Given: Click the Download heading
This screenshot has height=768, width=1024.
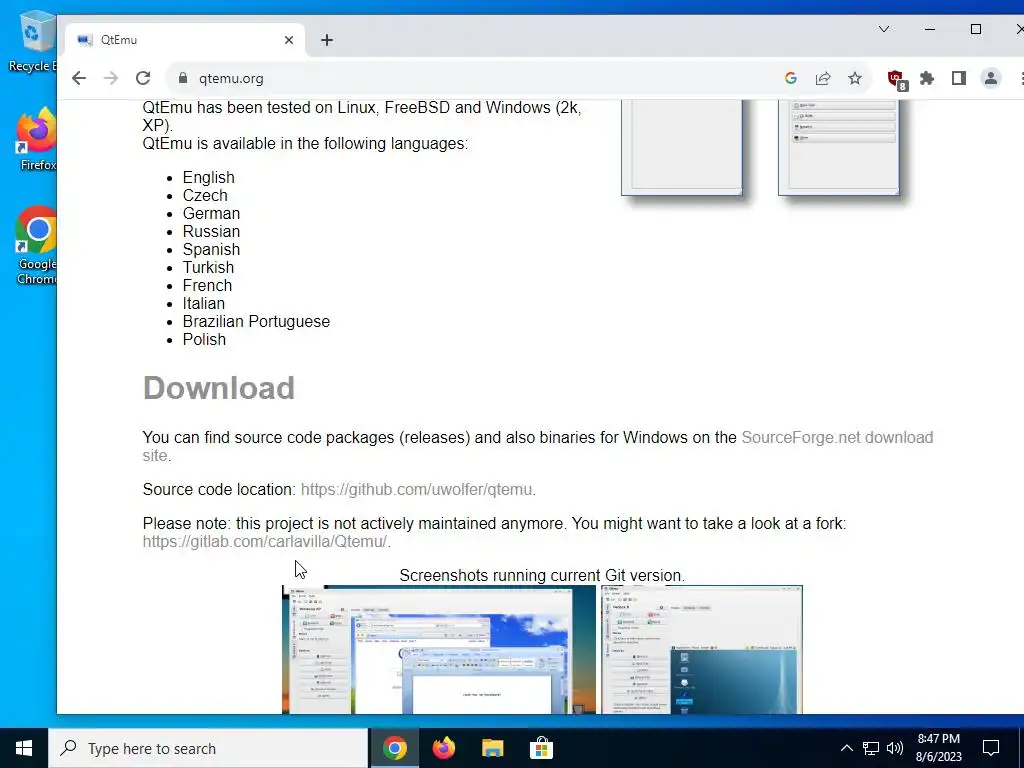Looking at the screenshot, I should point(219,388).
